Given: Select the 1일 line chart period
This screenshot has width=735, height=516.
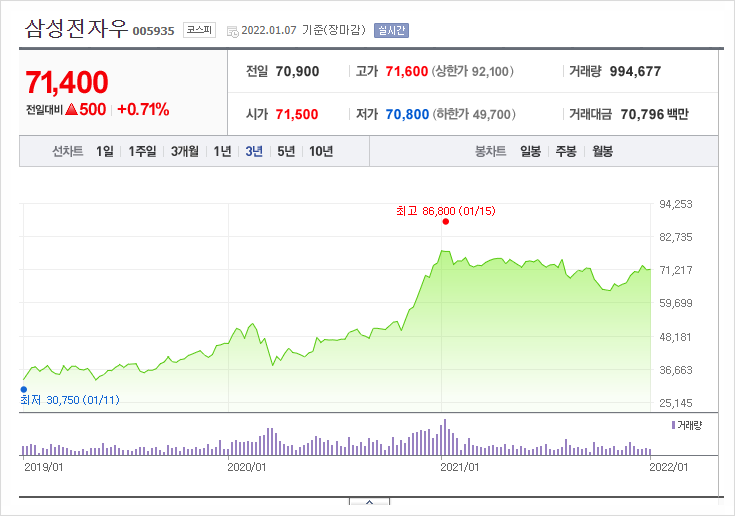Looking at the screenshot, I should pos(105,151).
